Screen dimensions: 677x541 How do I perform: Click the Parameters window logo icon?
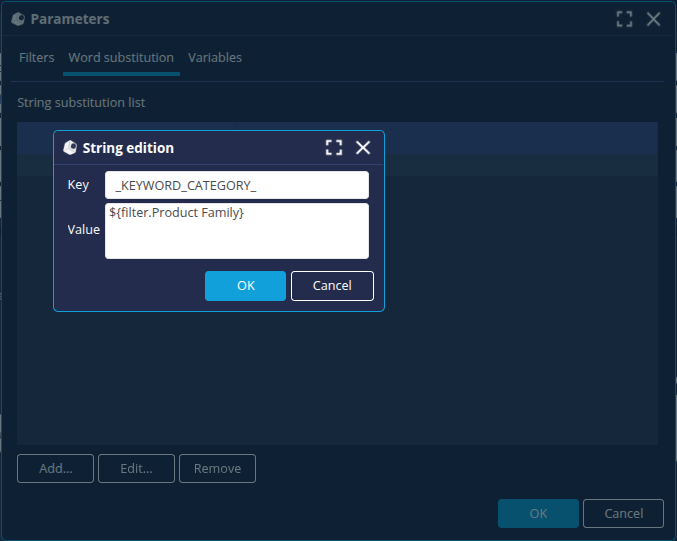[x=18, y=19]
